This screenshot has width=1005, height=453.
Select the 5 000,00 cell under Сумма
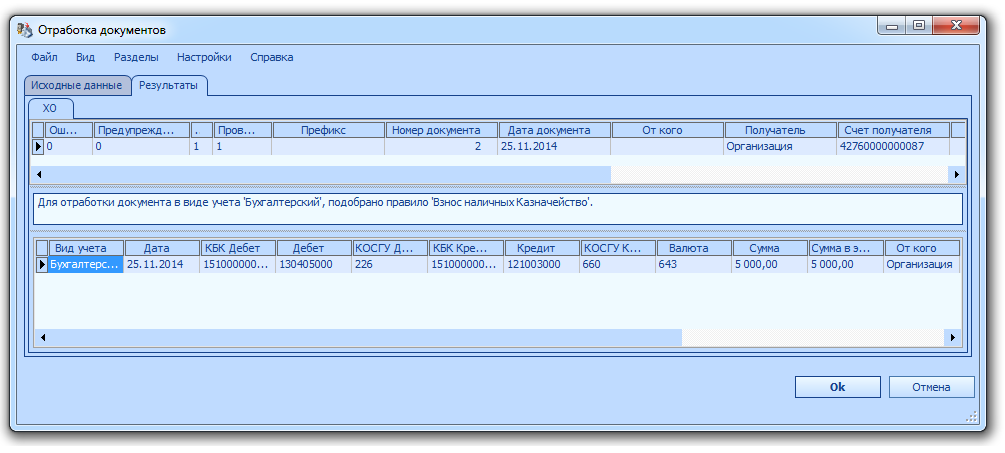[x=770, y=265]
